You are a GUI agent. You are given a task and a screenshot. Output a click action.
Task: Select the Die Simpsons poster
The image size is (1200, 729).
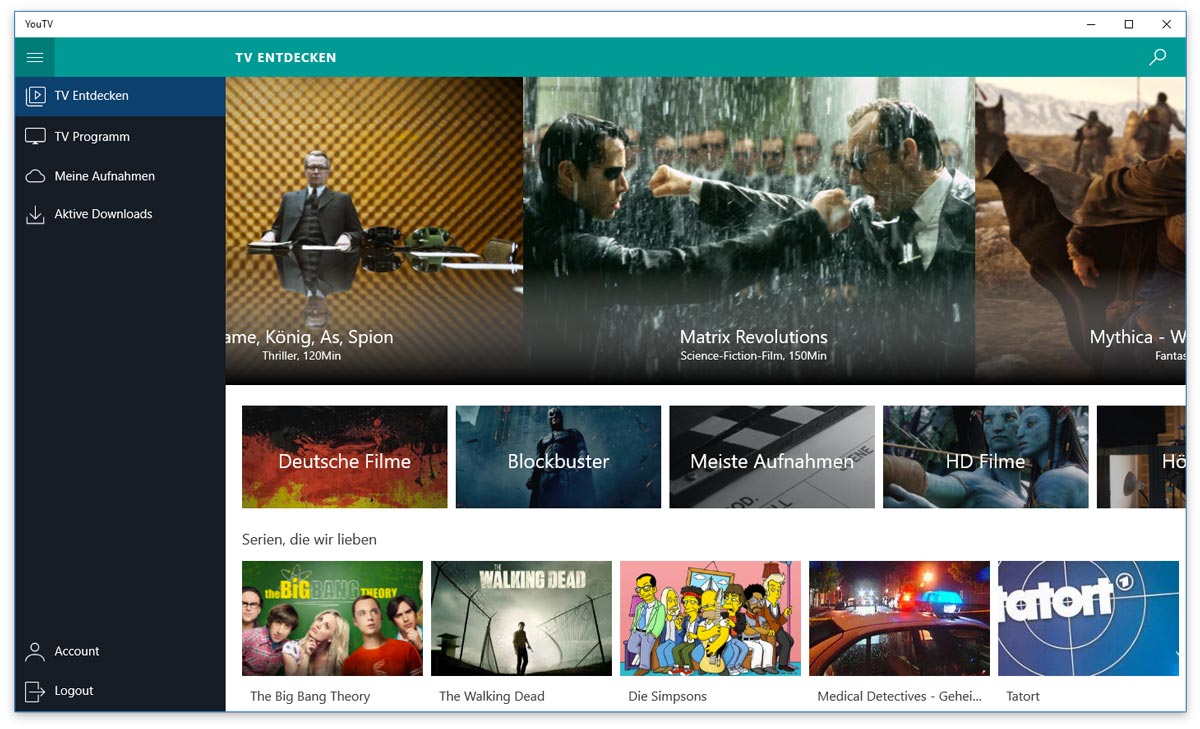[x=710, y=618]
